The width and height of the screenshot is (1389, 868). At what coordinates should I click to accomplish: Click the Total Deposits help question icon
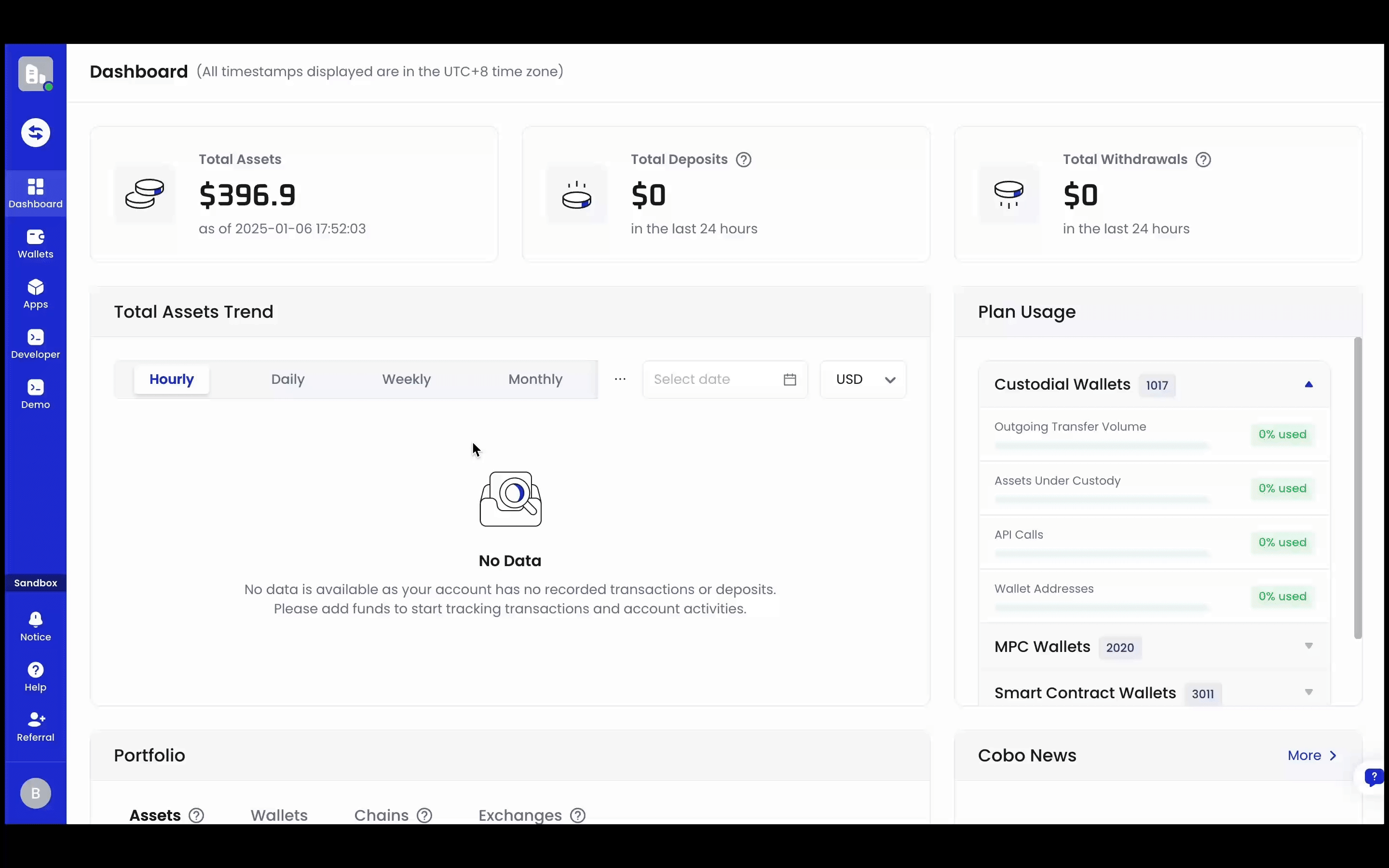click(744, 160)
